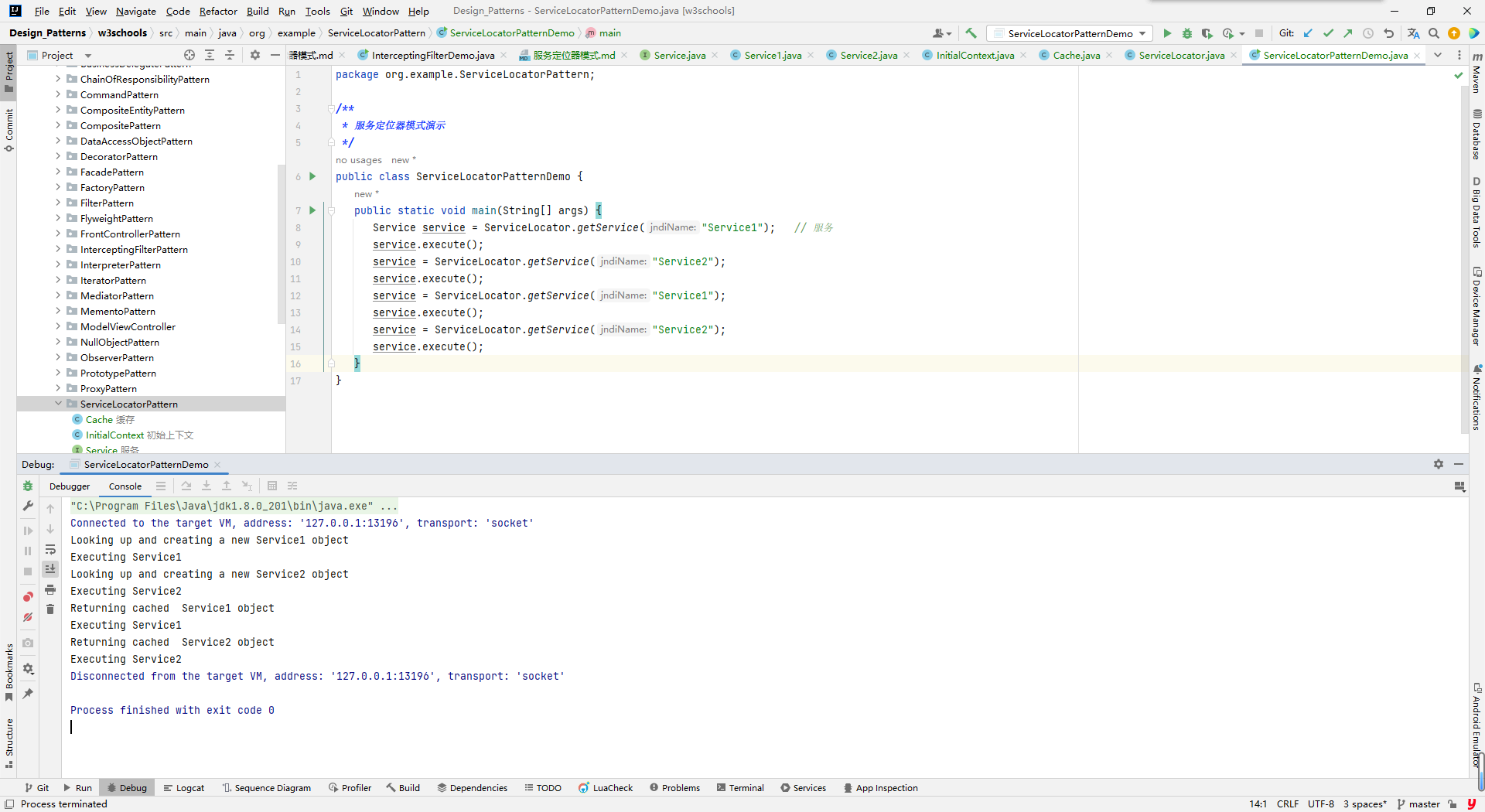This screenshot has width=1485, height=812.
Task: Expand the ObserverPattern folder
Action: (x=58, y=357)
